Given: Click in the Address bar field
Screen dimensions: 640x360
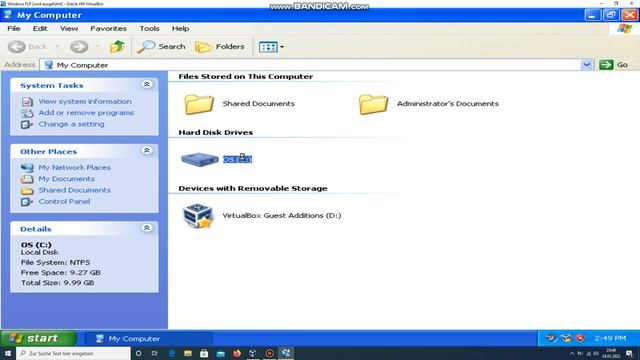Looking at the screenshot, I should click(310, 64).
